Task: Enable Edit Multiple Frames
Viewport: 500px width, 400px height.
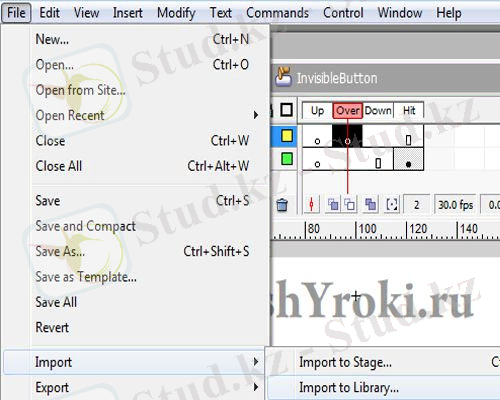Action: tap(370, 204)
